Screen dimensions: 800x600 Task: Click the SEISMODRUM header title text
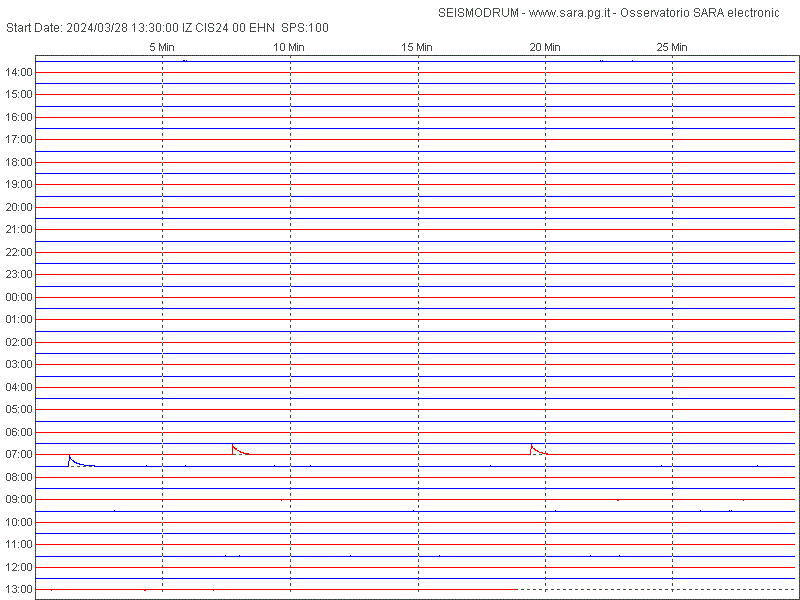click(609, 13)
